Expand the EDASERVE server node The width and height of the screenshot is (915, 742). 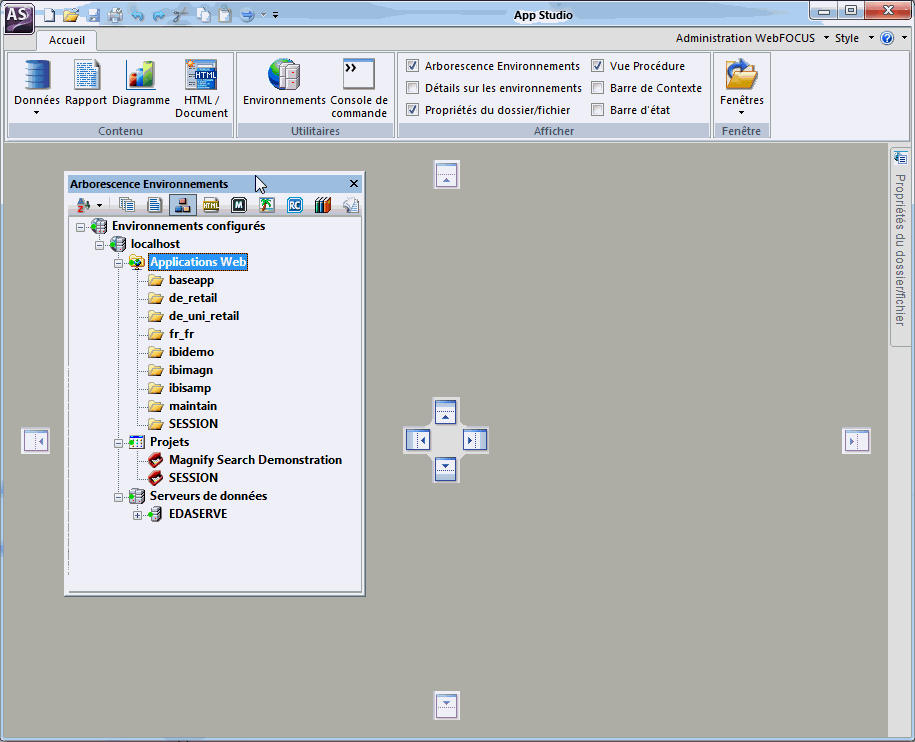click(137, 515)
